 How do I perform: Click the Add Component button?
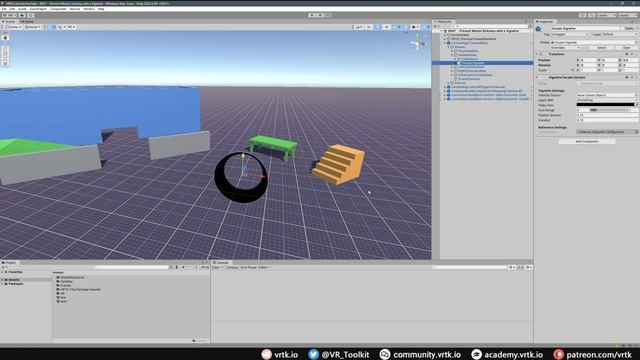click(587, 142)
